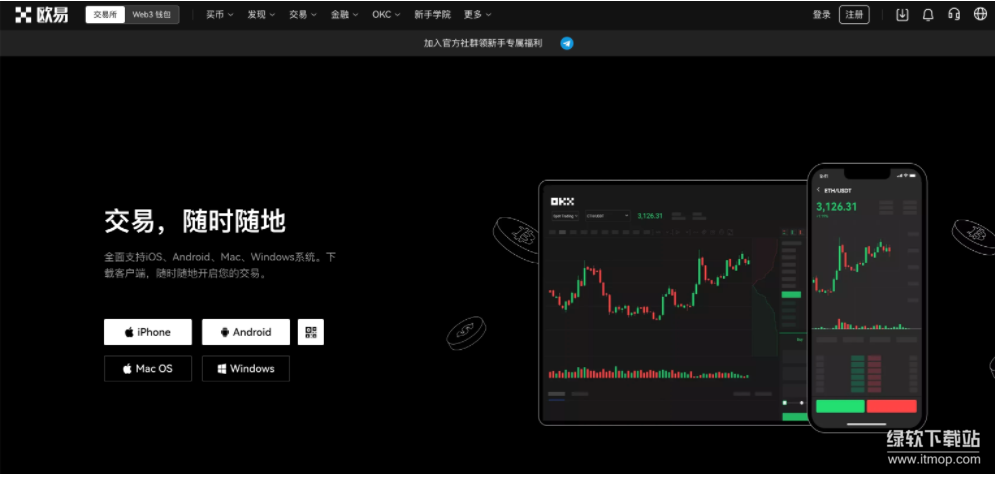Expand the 金融 menu
The height and width of the screenshot is (479, 995).
[x=345, y=15]
